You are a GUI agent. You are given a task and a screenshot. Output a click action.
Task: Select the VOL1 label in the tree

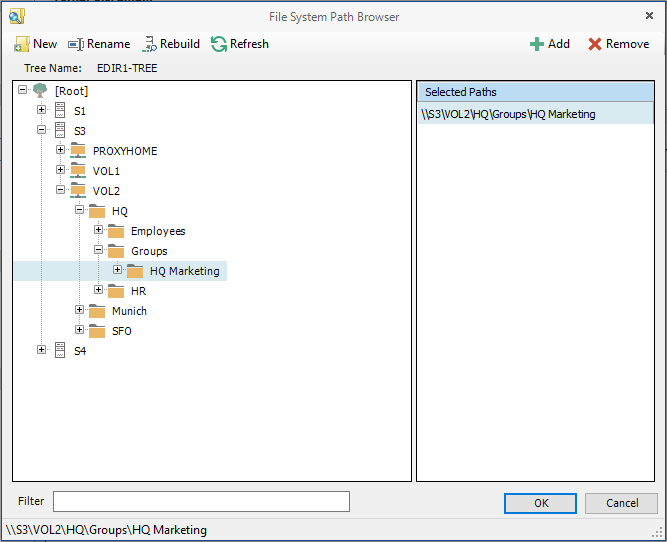click(106, 171)
